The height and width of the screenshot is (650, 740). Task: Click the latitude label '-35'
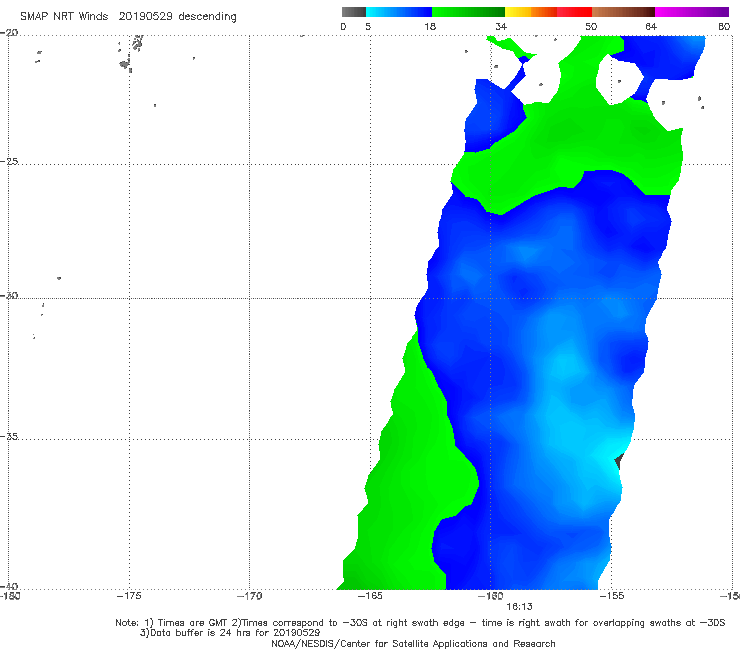click(x=9, y=437)
